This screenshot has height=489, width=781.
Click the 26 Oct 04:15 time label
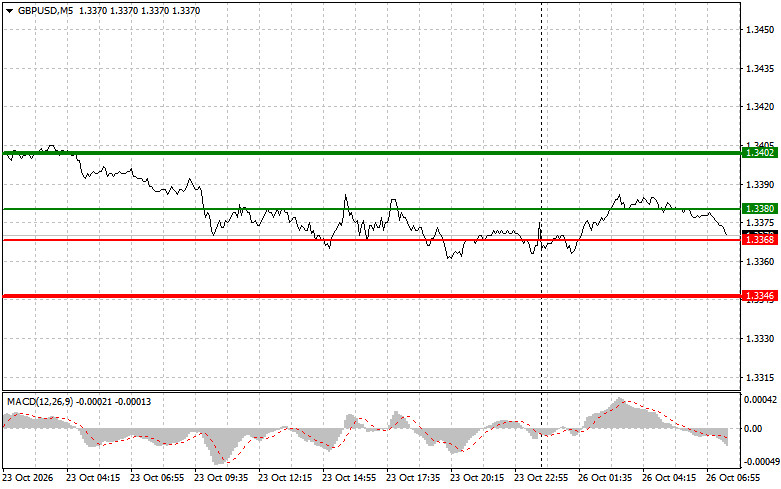[x=669, y=478]
